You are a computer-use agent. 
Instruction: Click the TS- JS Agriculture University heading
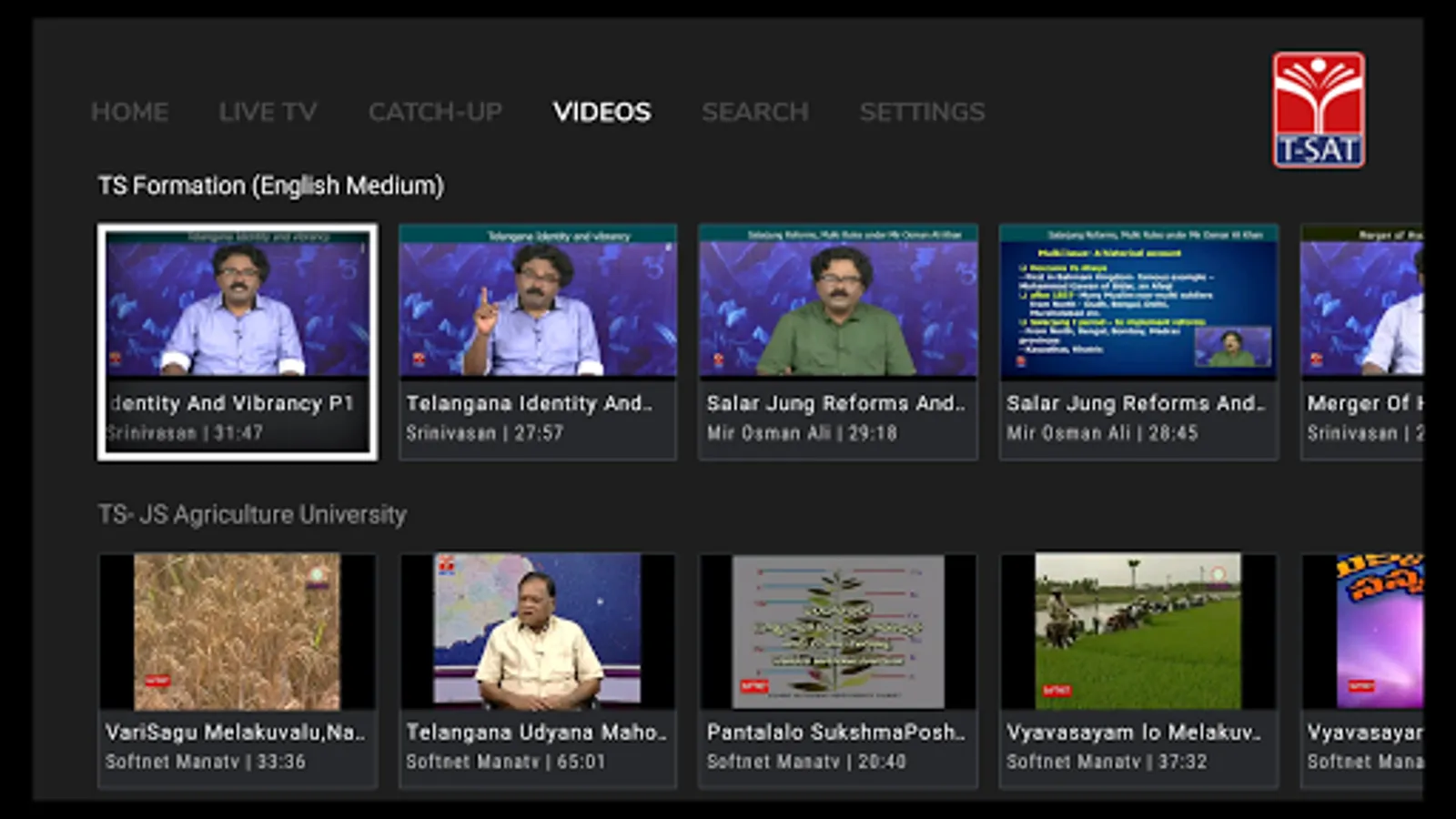pos(252,514)
